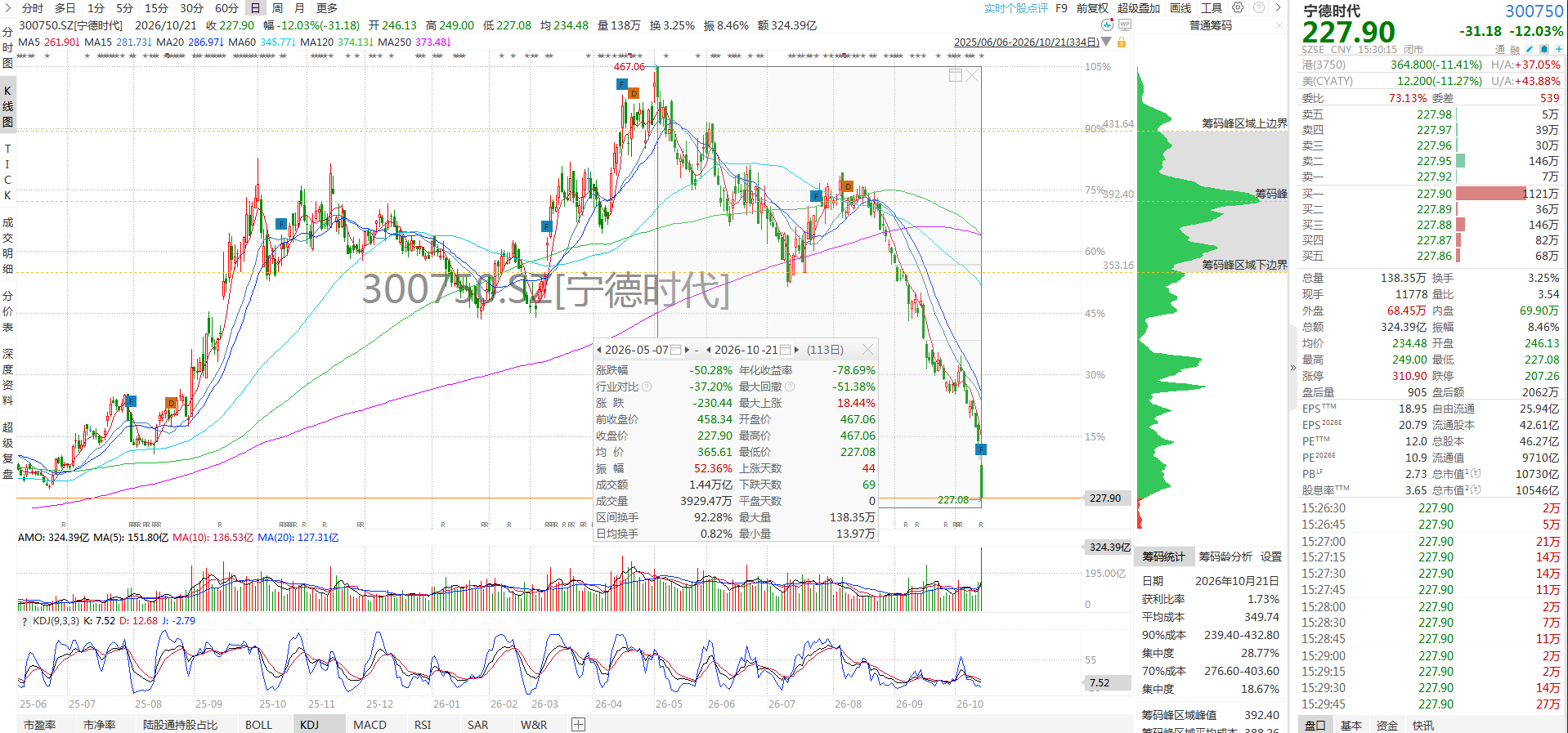Open the KDJ help question mark

pyautogui.click(x=24, y=621)
